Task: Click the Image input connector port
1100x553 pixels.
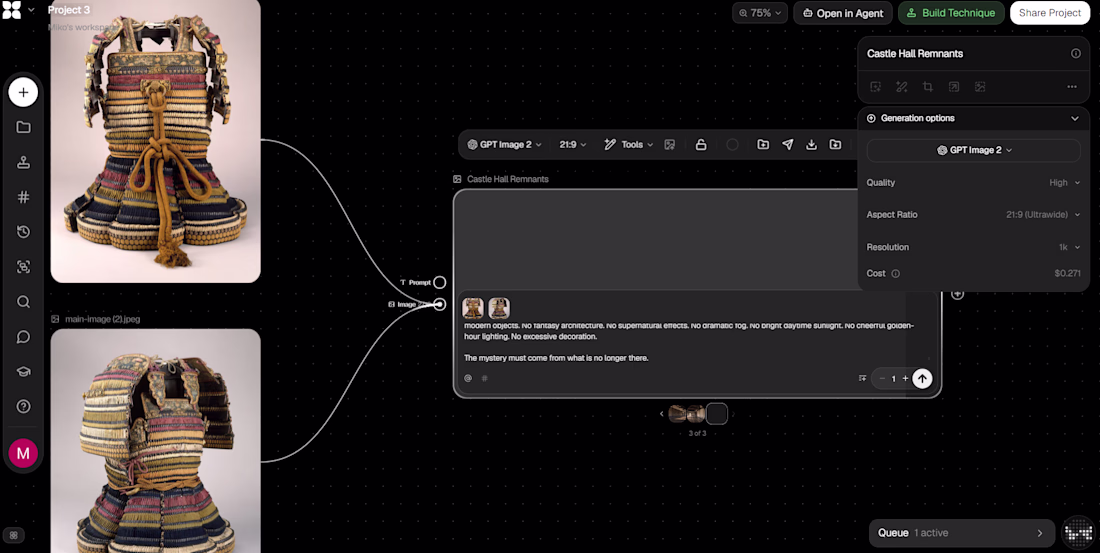Action: (439, 304)
